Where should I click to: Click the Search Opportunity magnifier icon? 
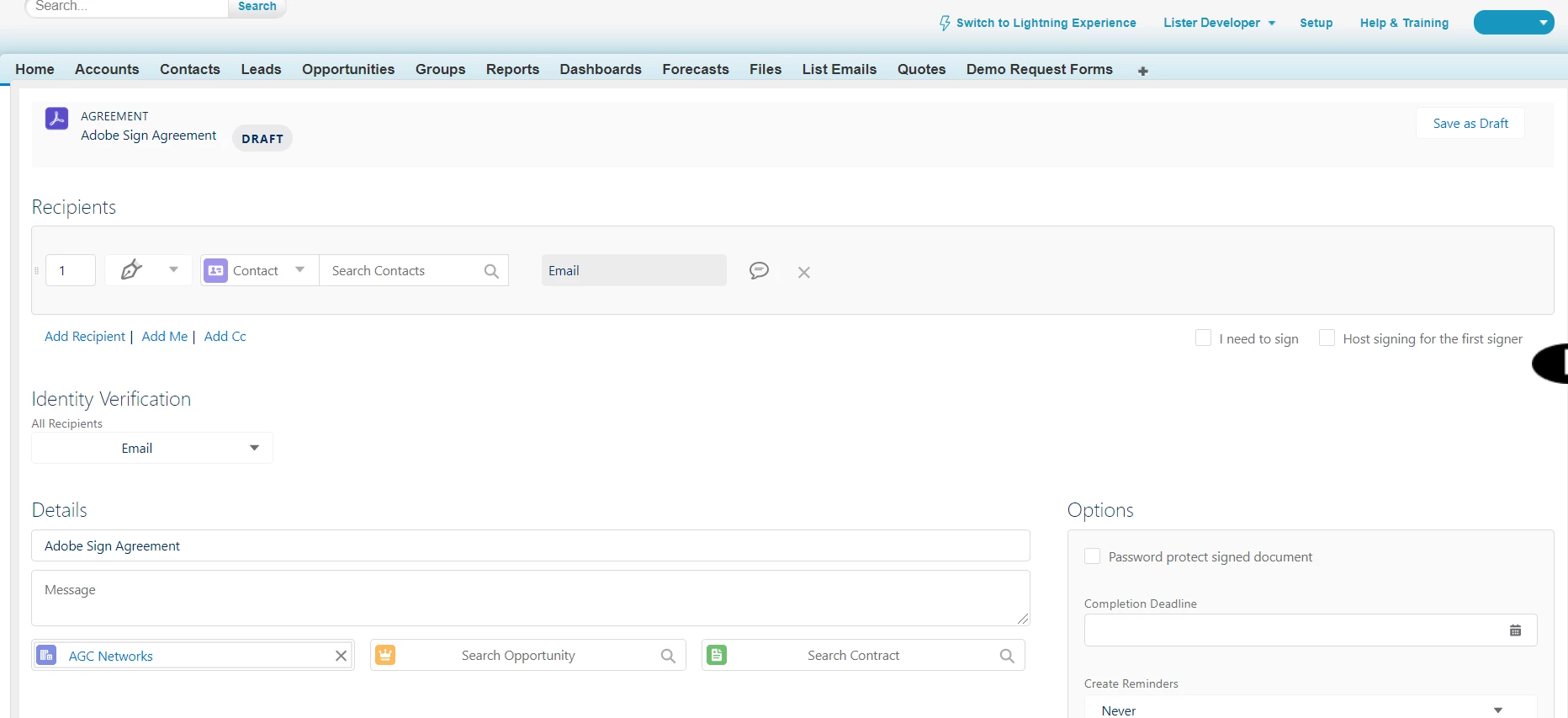(x=668, y=656)
